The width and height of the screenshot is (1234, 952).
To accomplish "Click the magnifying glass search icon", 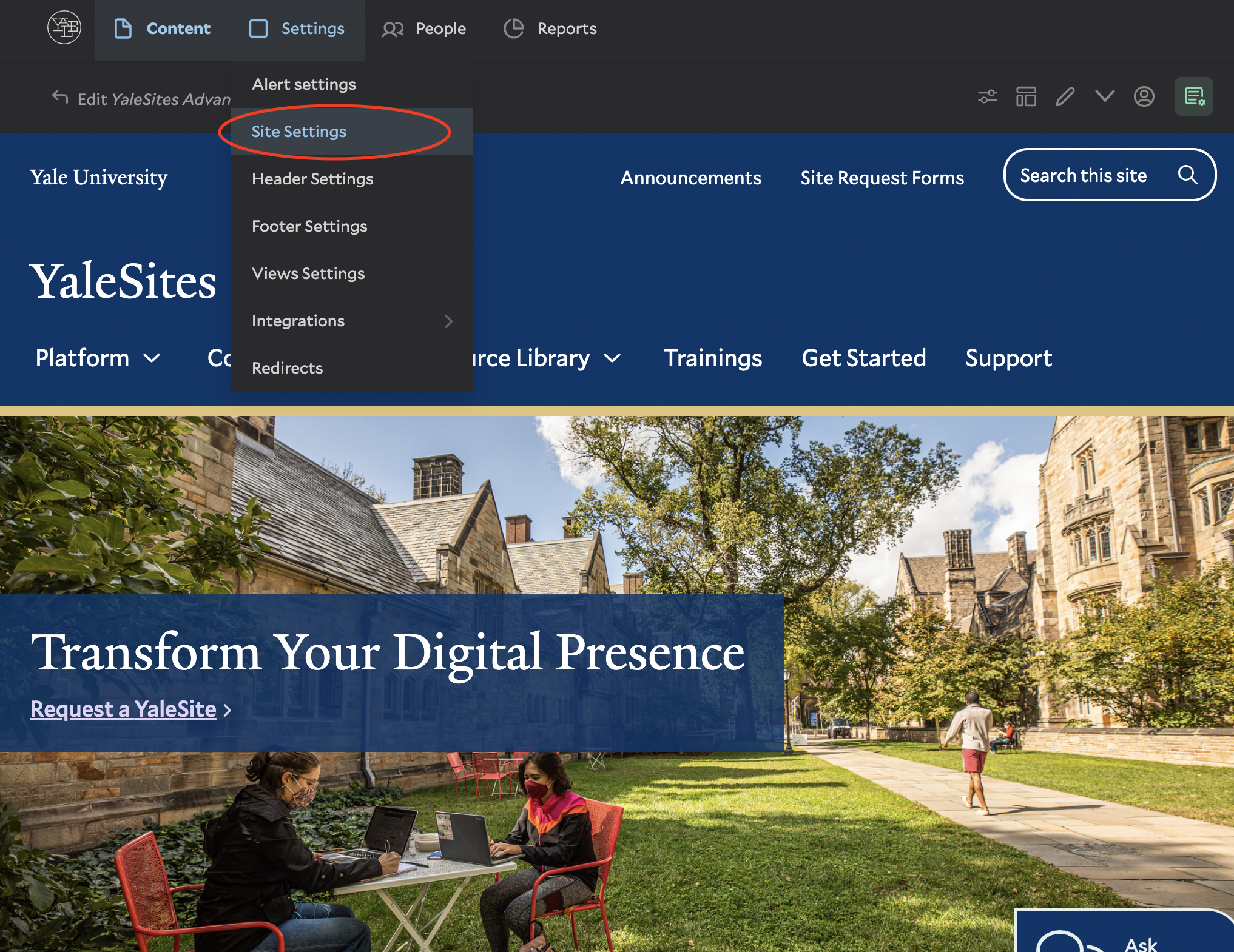I will (1187, 175).
